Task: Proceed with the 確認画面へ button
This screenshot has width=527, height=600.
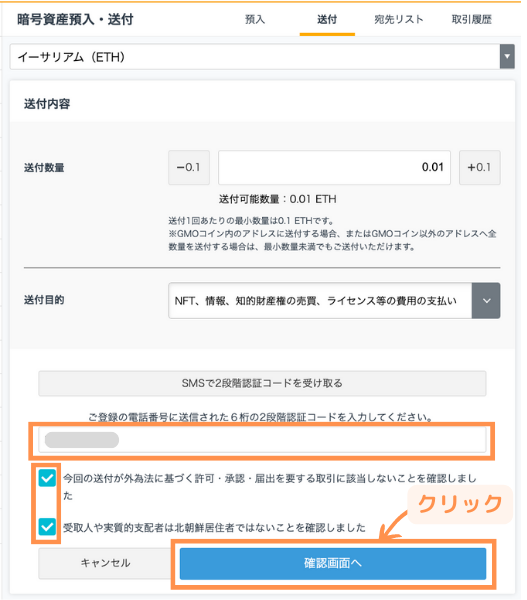Action: 333,563
